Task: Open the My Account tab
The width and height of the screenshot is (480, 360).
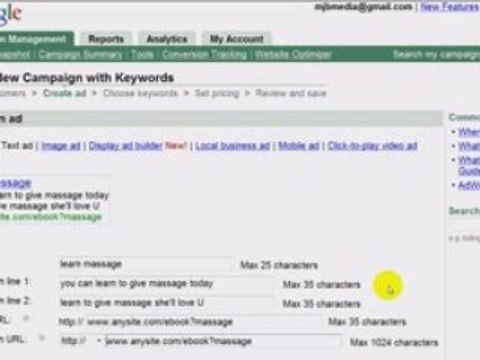Action: [236, 39]
